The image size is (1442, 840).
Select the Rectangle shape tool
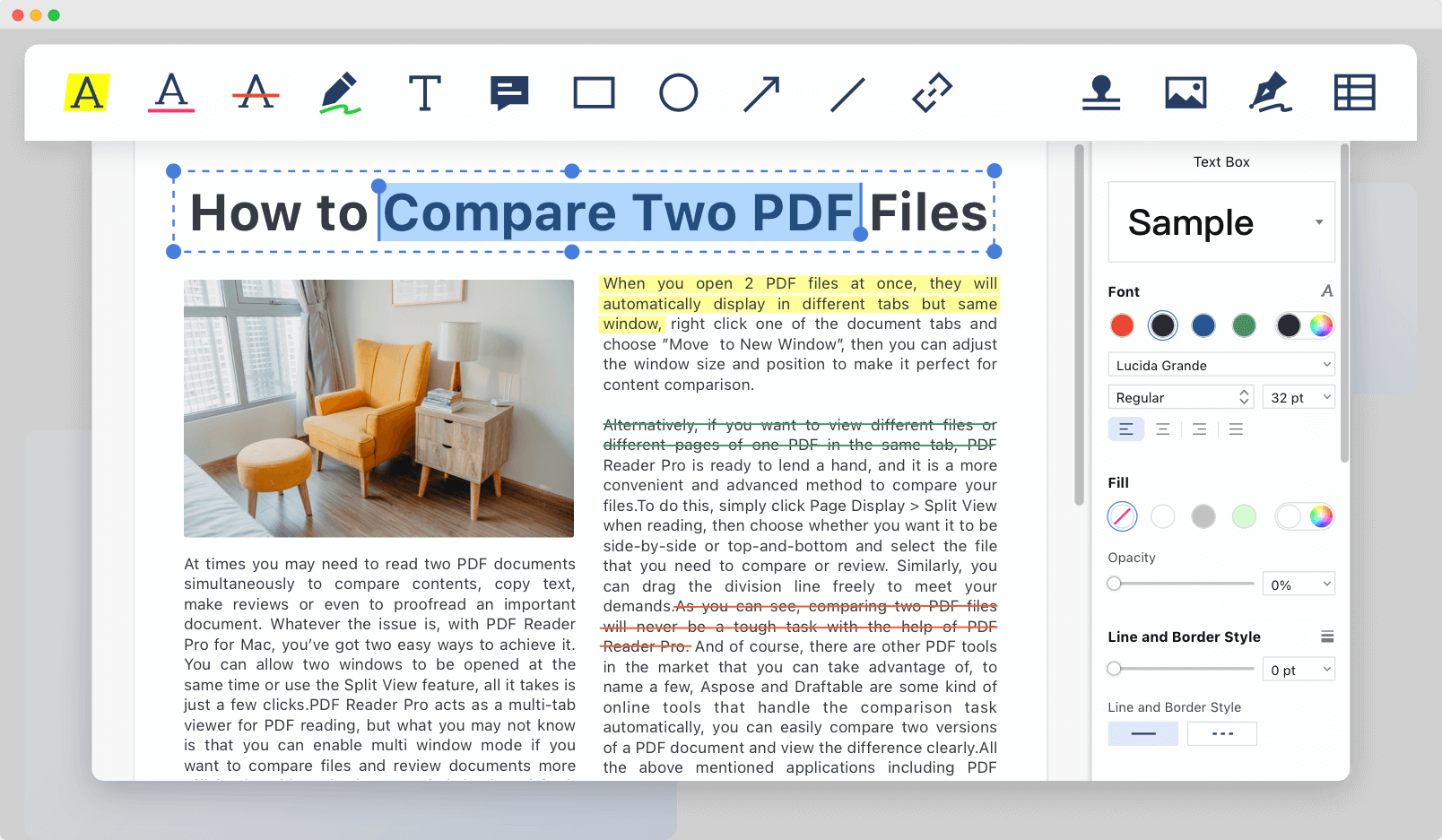point(594,92)
